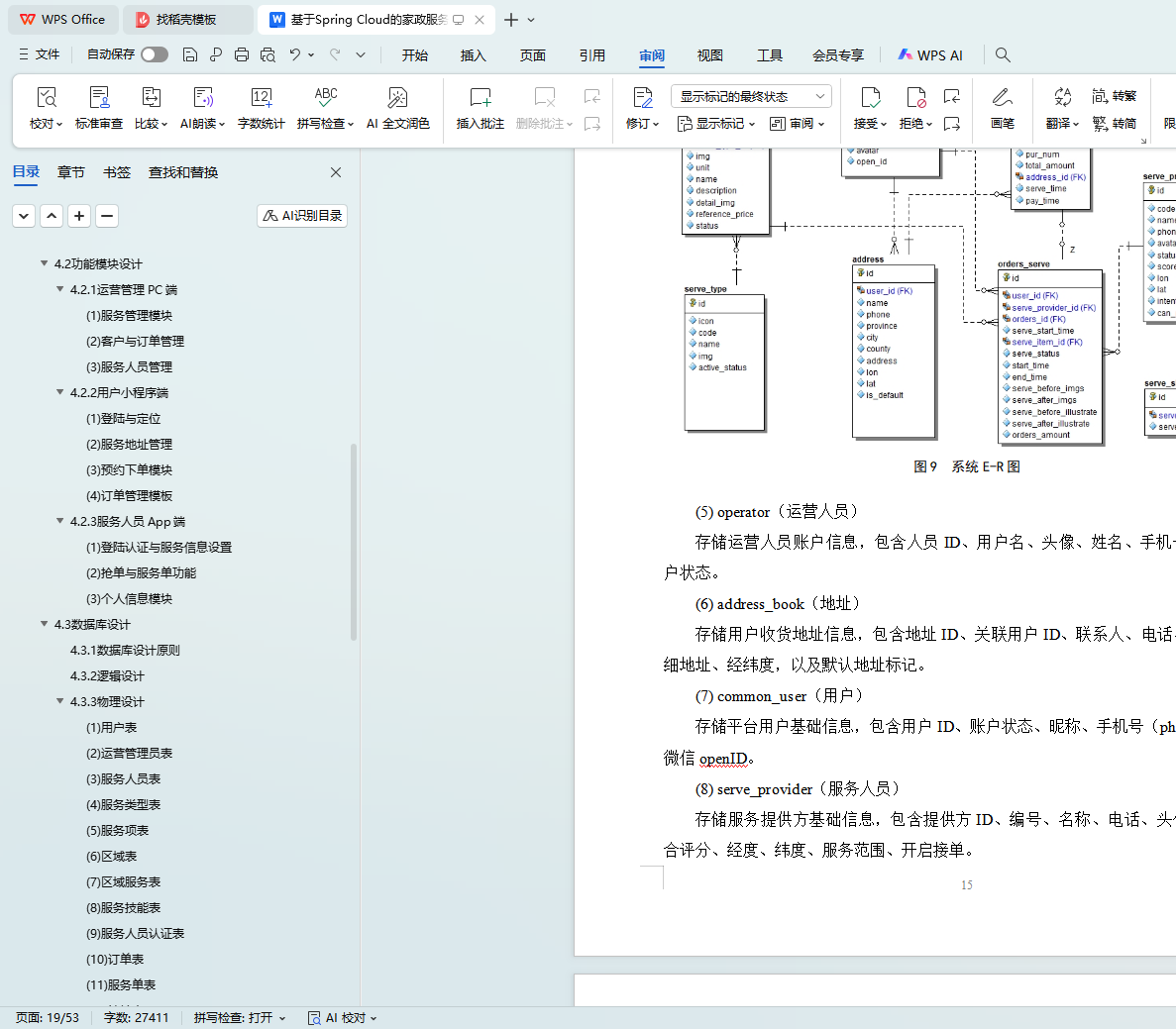Image resolution: width=1176 pixels, height=1029 pixels.
Task: Run 拼写检查 spell check
Action: 325,108
